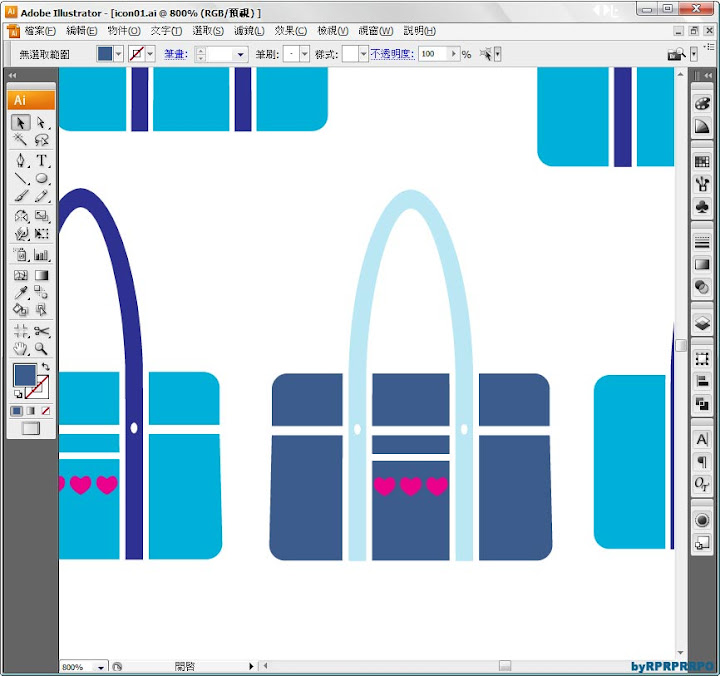Viewport: 720px width, 676px height.
Task: Open the stroke weight dropdown
Action: [x=241, y=54]
